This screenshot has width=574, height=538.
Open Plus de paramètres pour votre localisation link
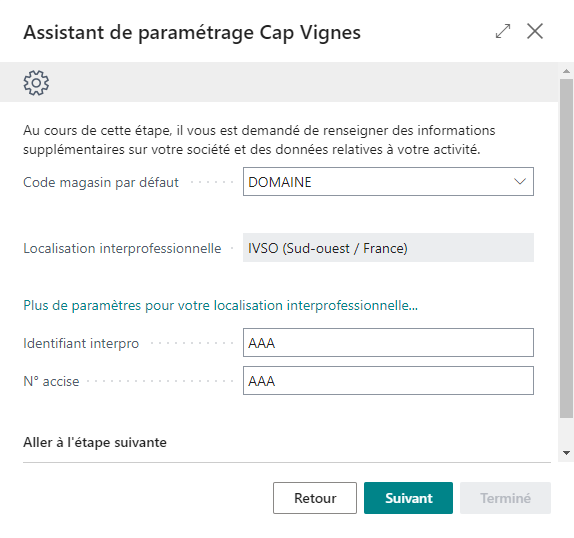pos(220,305)
